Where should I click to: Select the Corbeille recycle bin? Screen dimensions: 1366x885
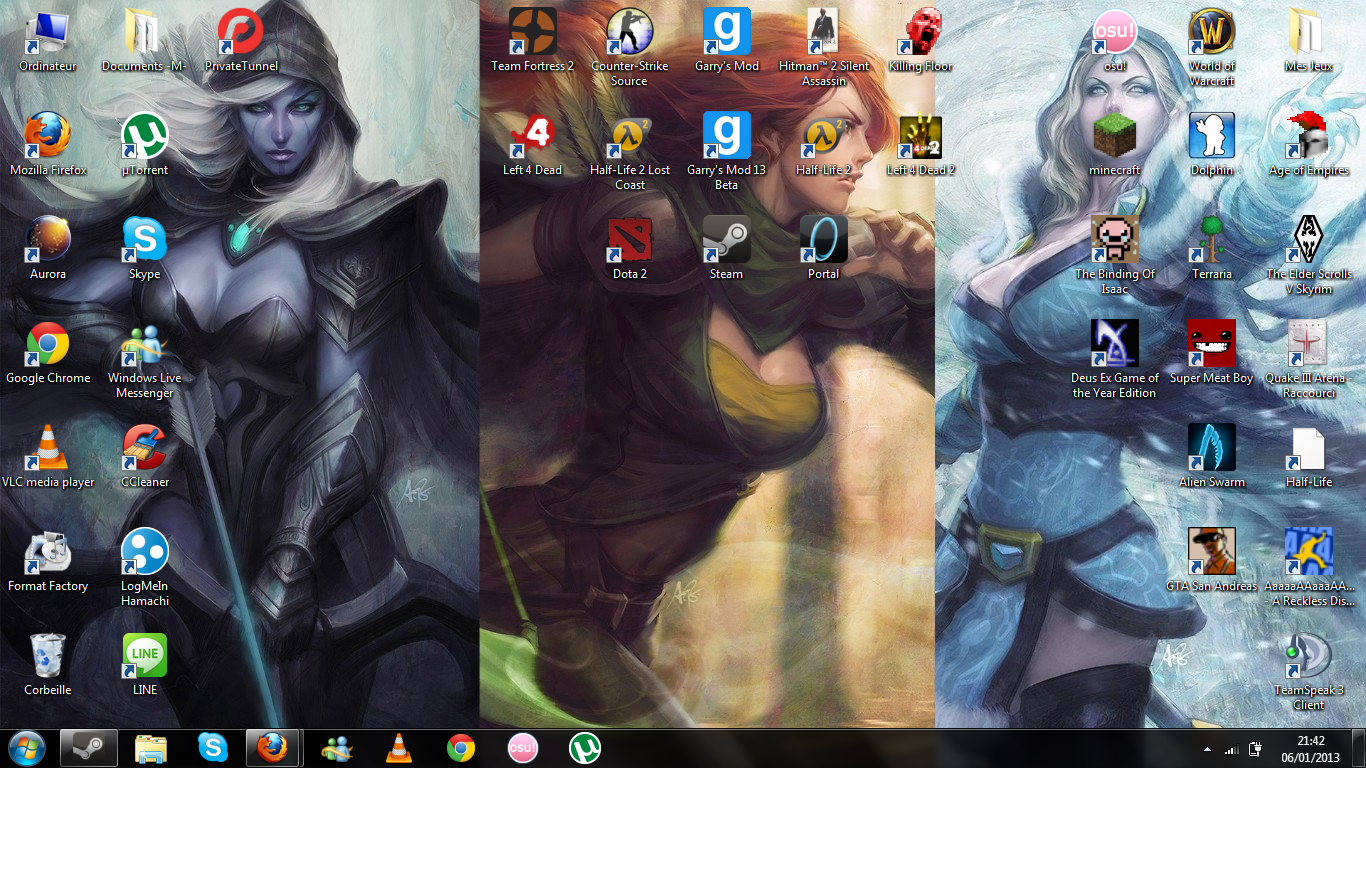tap(47, 666)
